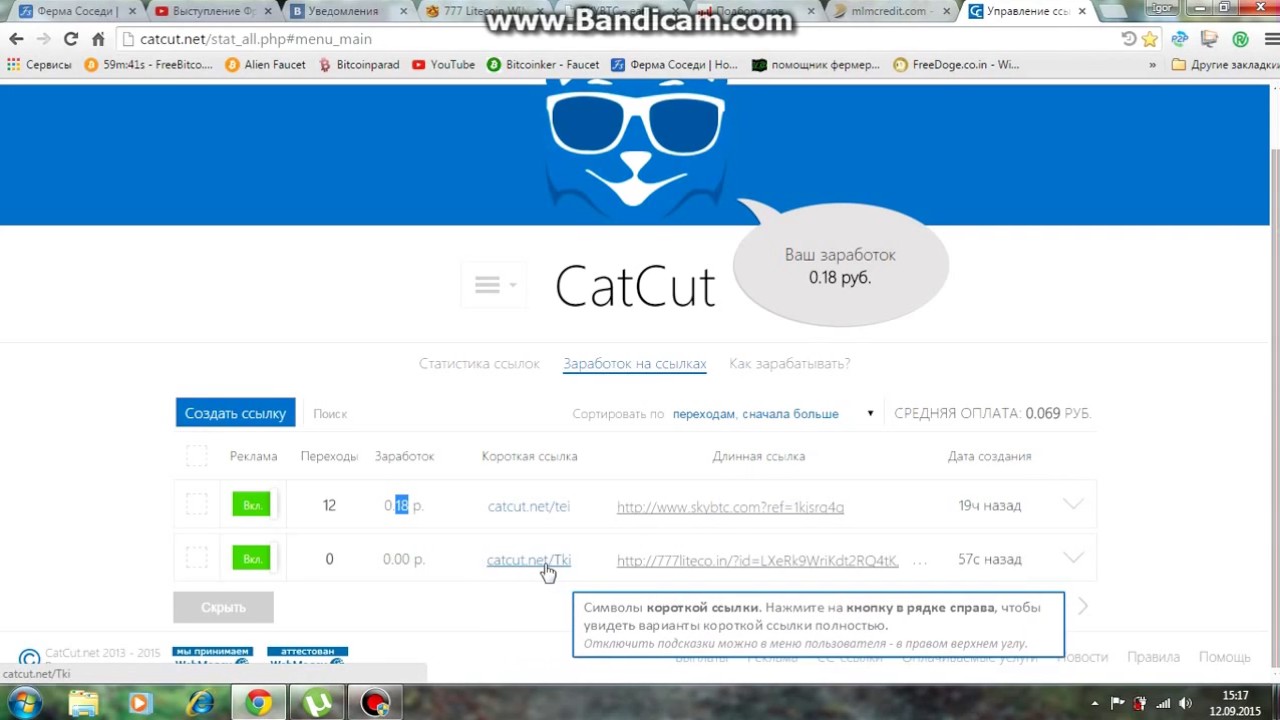The height and width of the screenshot is (720, 1280).
Task: Open the Сервисы apps bookmark
Action: click(39, 64)
